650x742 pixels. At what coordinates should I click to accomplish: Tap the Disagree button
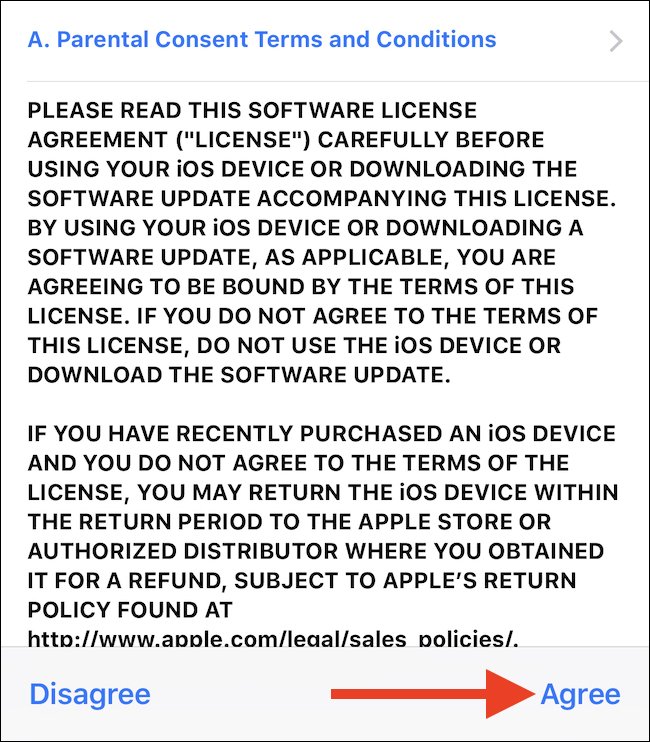[90, 695]
